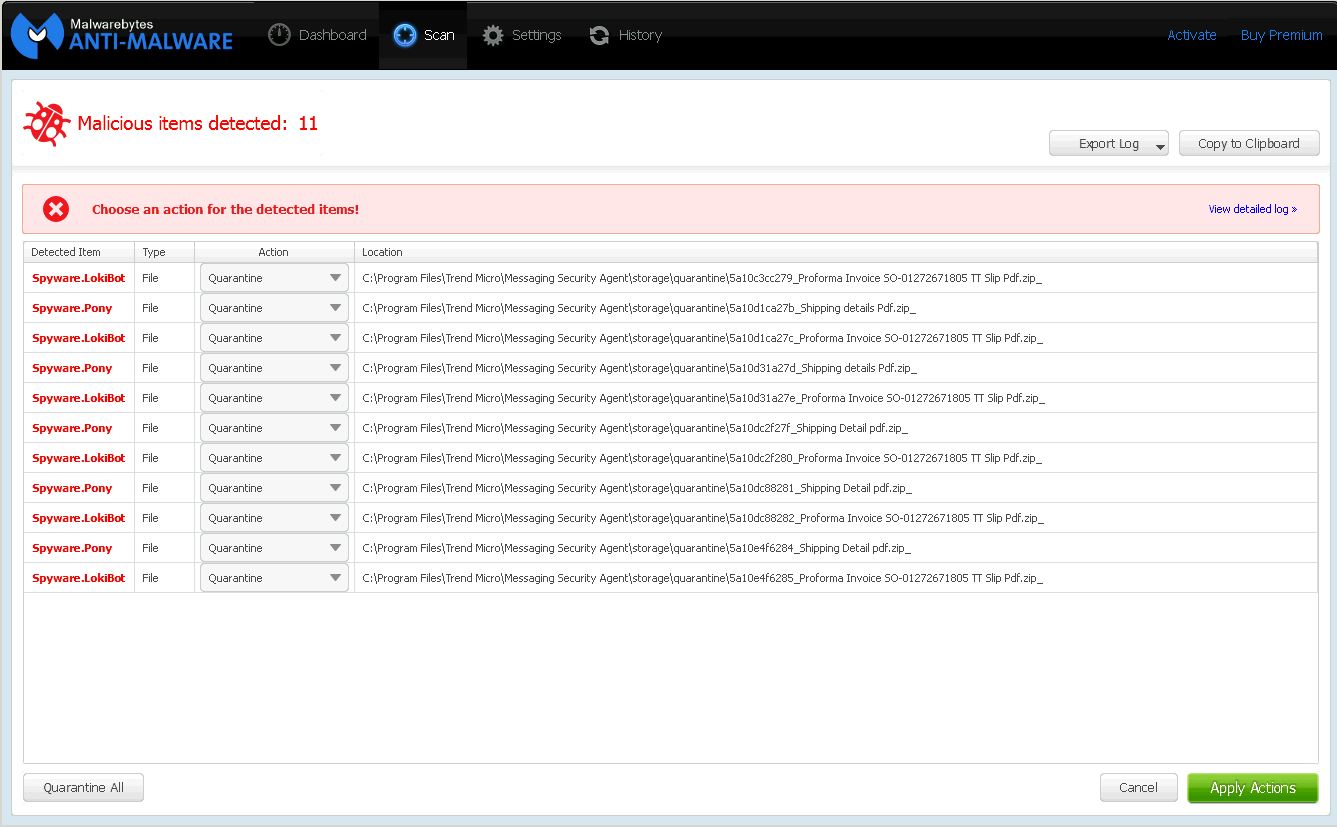Open action dropdown for 5a10d31a27e Proforma Invoice row
Viewport: 1337px width, 827px height.
point(274,398)
